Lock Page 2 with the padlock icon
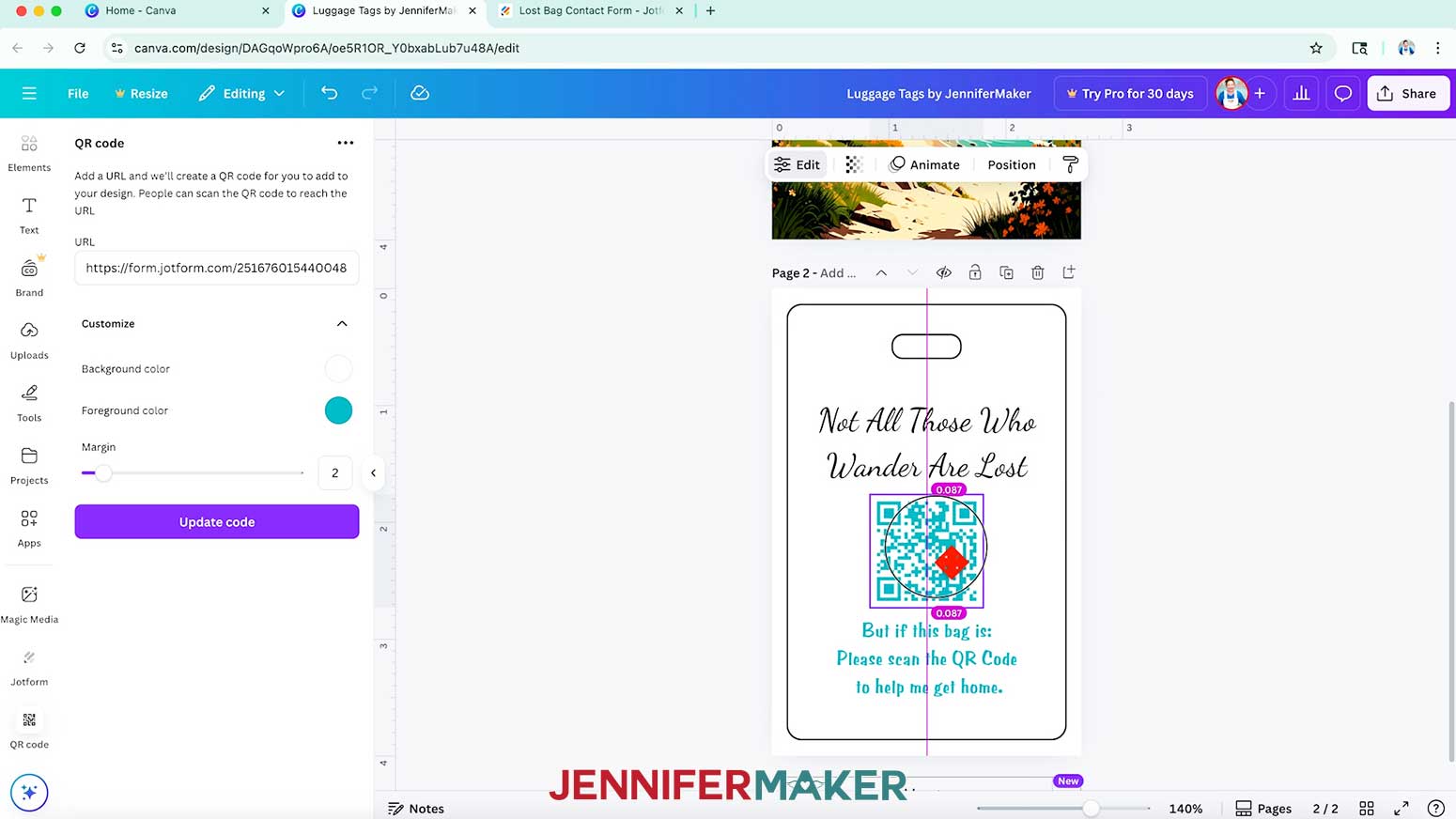The height and width of the screenshot is (819, 1456). click(975, 272)
